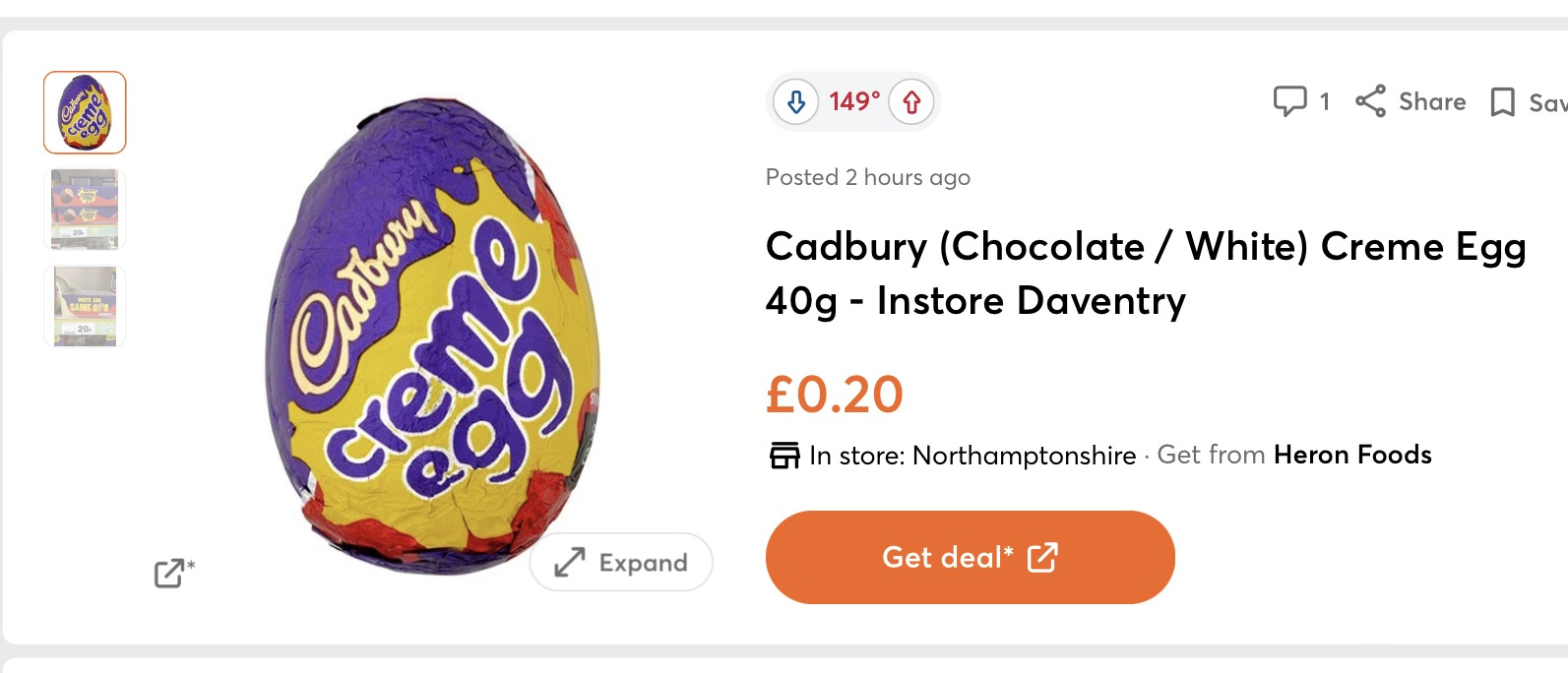This screenshot has height=673, width=1568.
Task: Click the Cadbury Creme Egg deal title
Action: (x=1145, y=273)
